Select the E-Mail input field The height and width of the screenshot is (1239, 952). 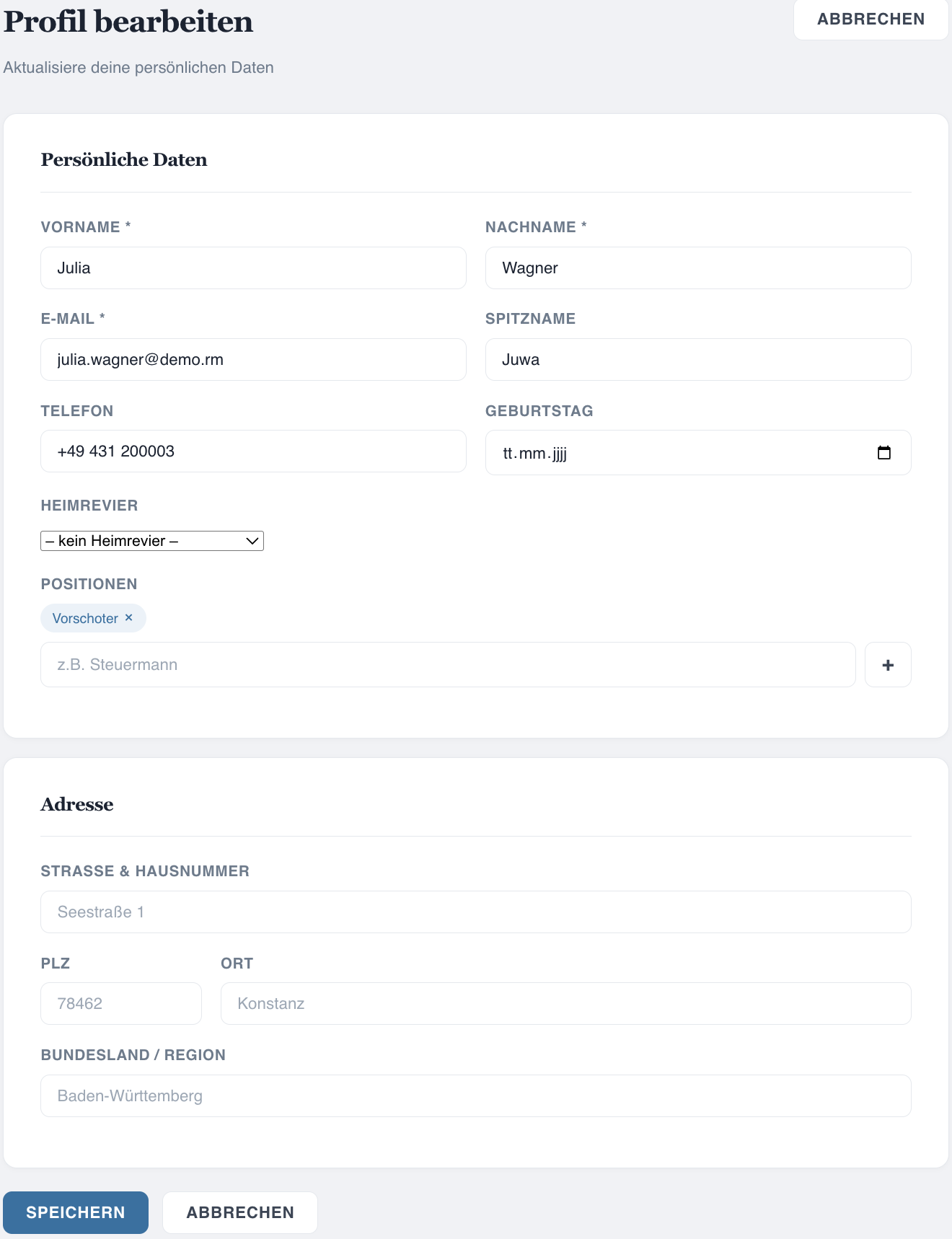click(x=252, y=359)
